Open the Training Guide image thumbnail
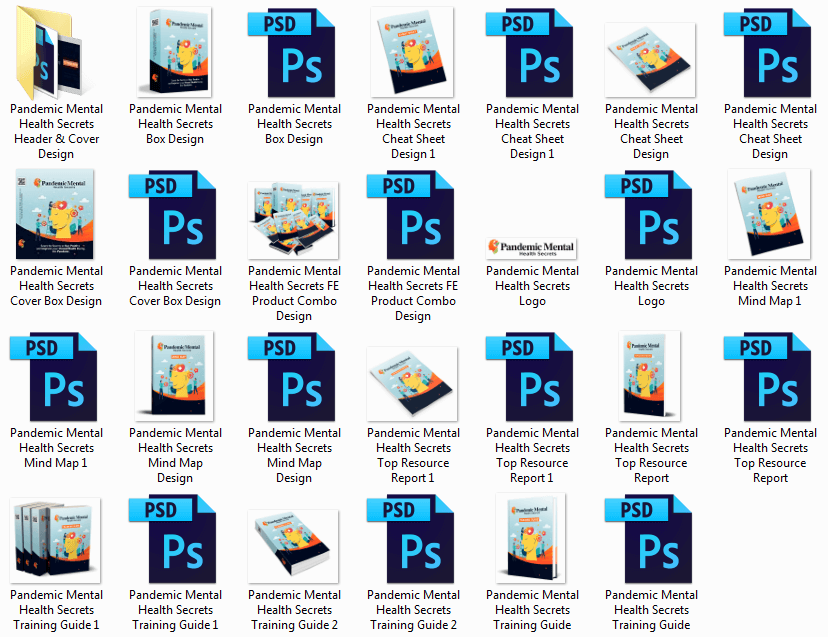828x637 pixels. [x=531, y=538]
